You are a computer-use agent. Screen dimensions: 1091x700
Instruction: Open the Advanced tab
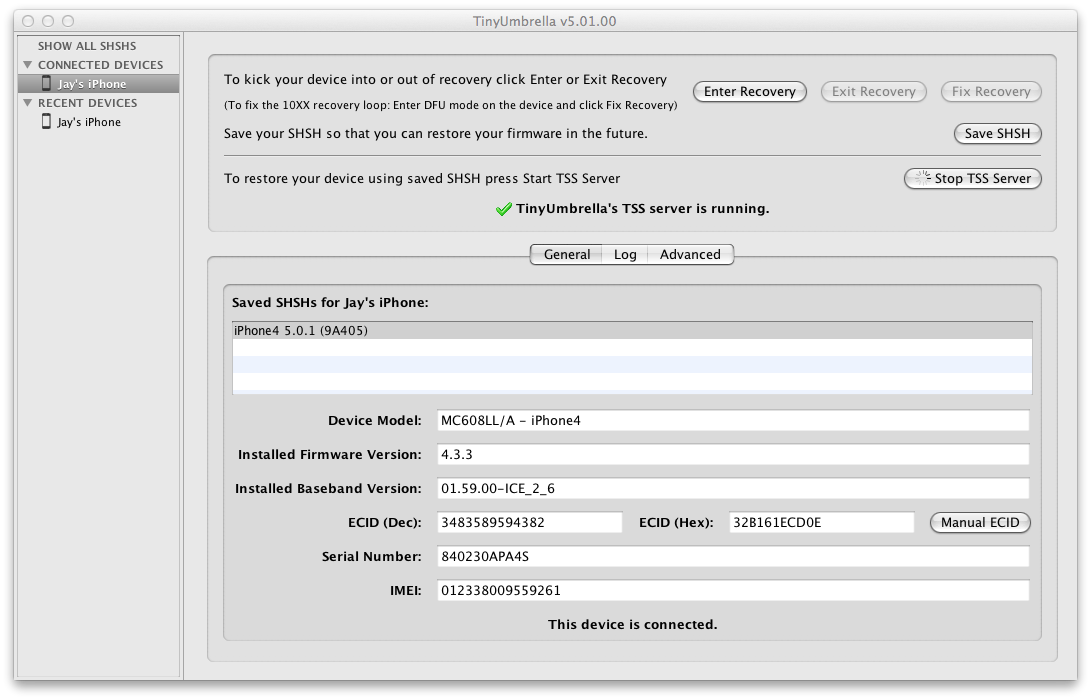(690, 255)
